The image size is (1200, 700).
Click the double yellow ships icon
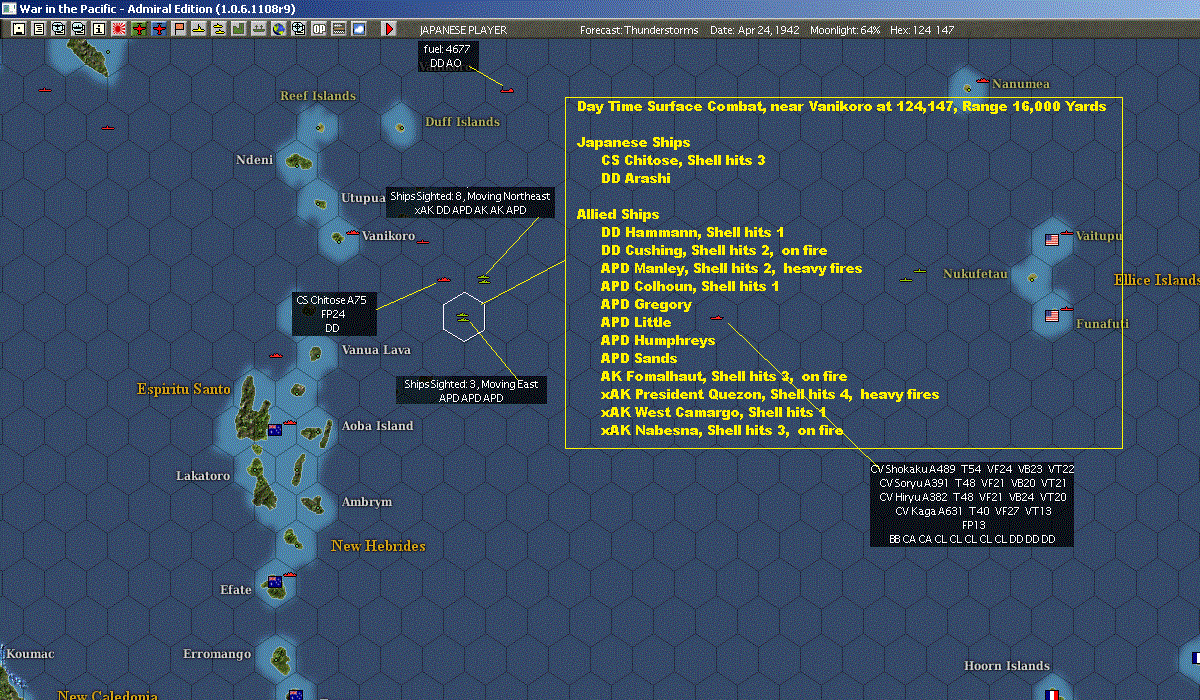[218, 29]
